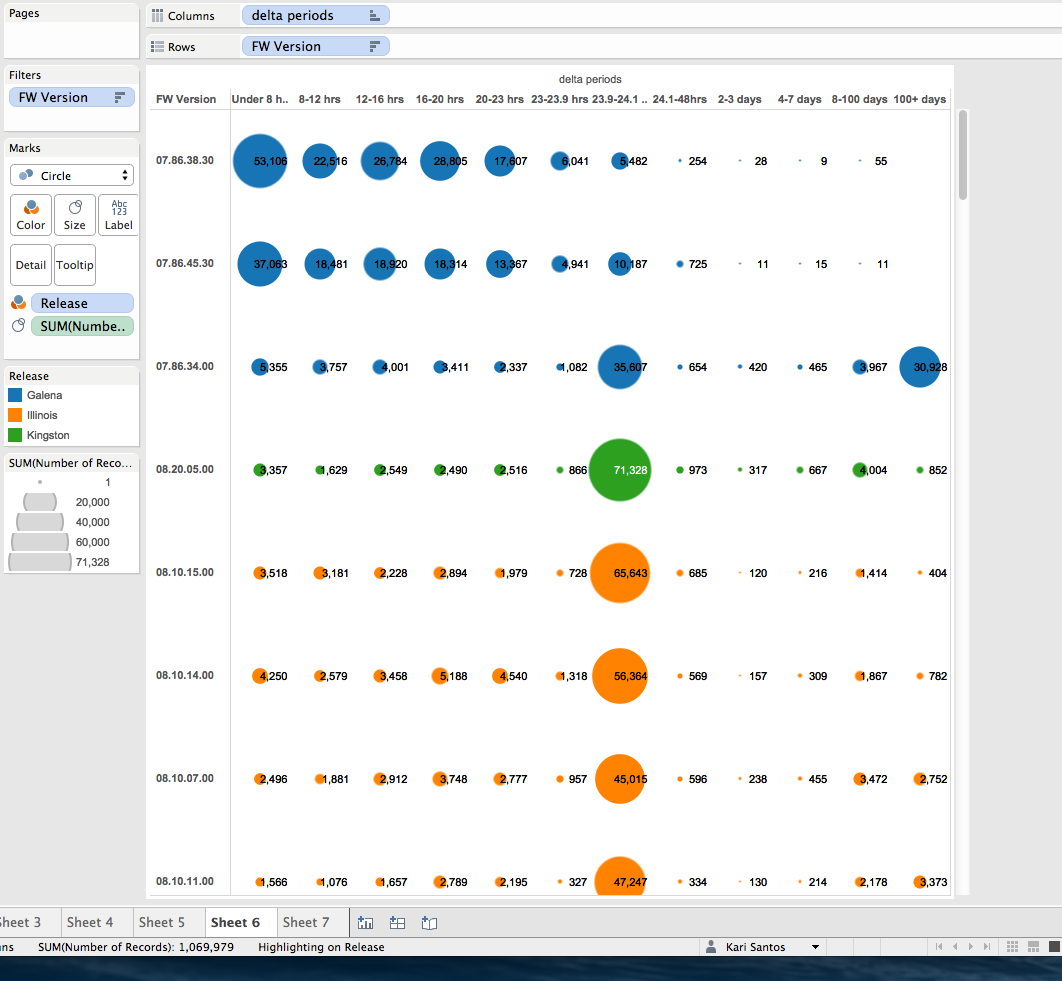Image resolution: width=1062 pixels, height=981 pixels.
Task: Click sort icon on Columns delta periods pill
Action: (374, 16)
